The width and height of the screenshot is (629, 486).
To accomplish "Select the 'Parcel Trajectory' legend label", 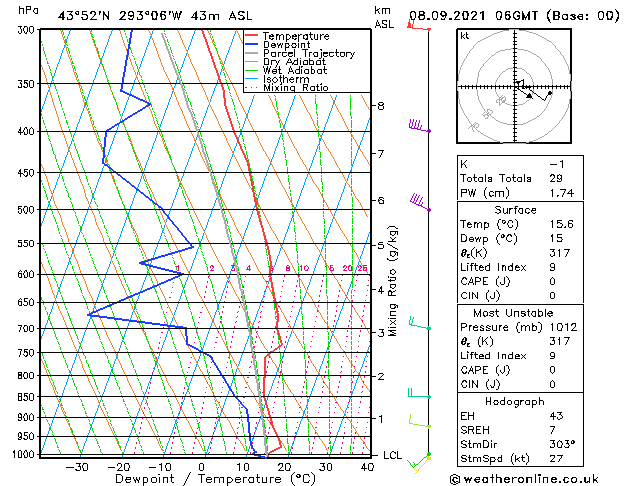I will coord(309,53).
